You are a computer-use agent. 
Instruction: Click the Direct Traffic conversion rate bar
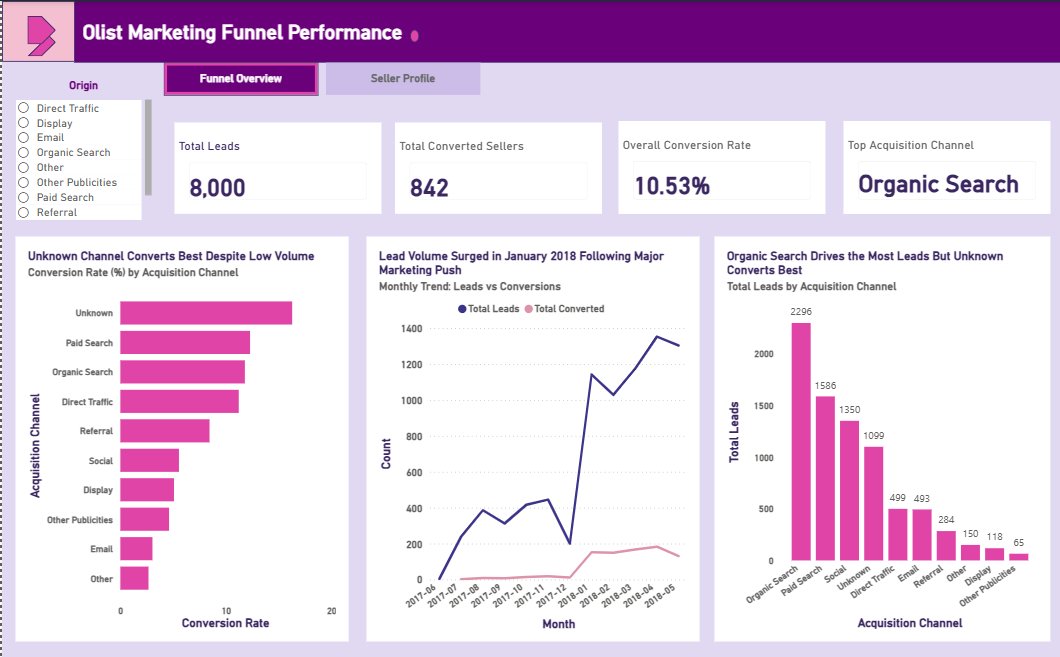pyautogui.click(x=179, y=402)
